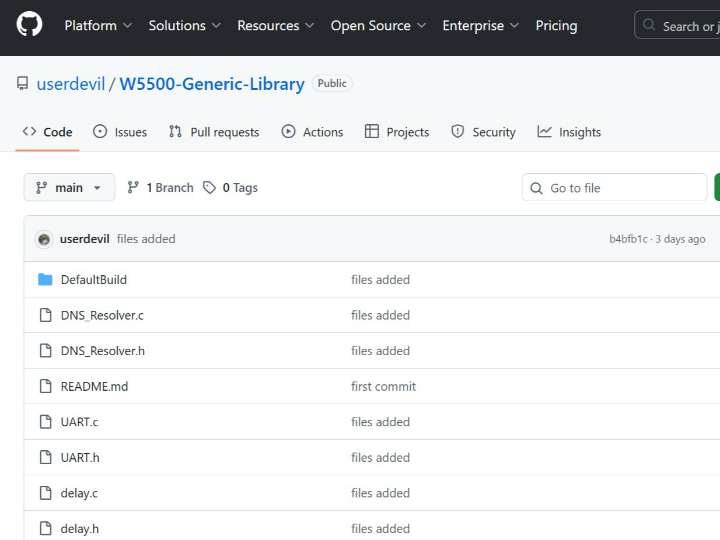Click userdevil's avatar in the commit row
This screenshot has height=540, width=720.
44,239
